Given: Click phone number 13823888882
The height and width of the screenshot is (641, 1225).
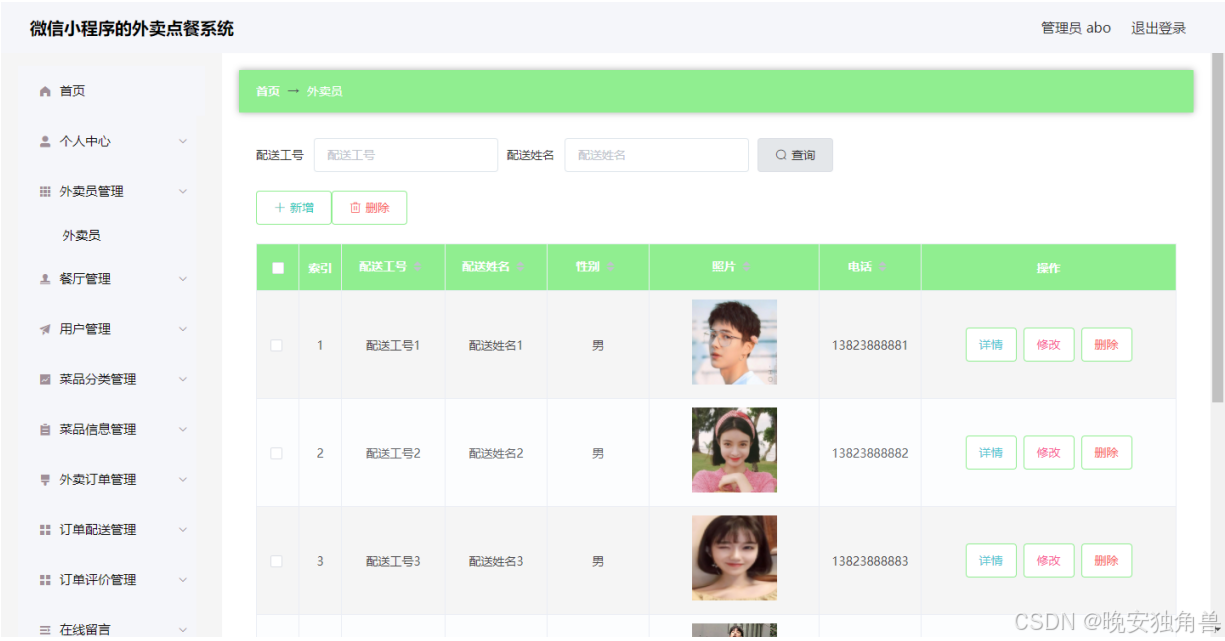Looking at the screenshot, I should tap(870, 454).
